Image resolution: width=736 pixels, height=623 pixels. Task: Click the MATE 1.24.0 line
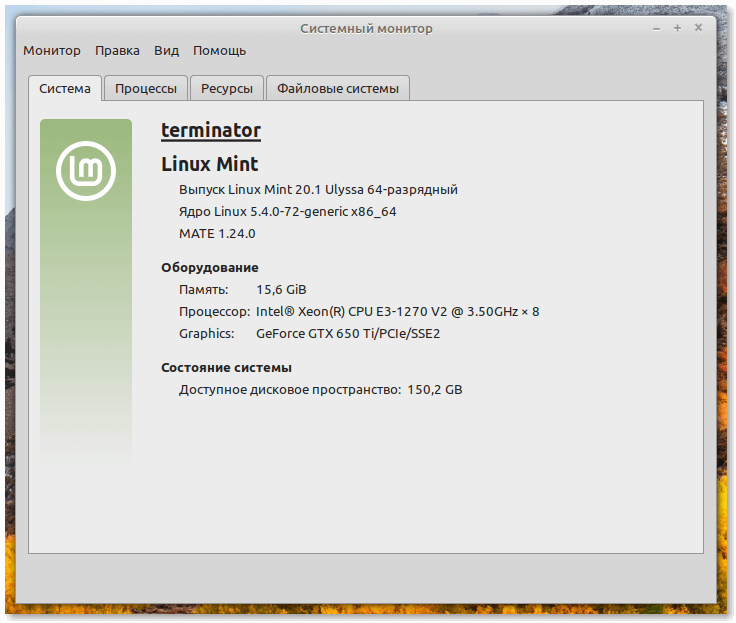click(217, 233)
